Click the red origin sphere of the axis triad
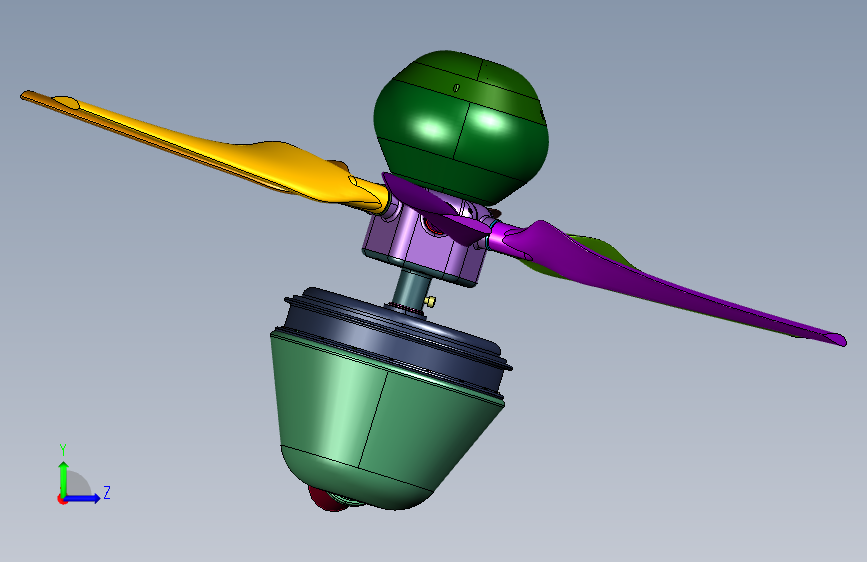Viewport: 867px width, 562px height. coord(61,499)
